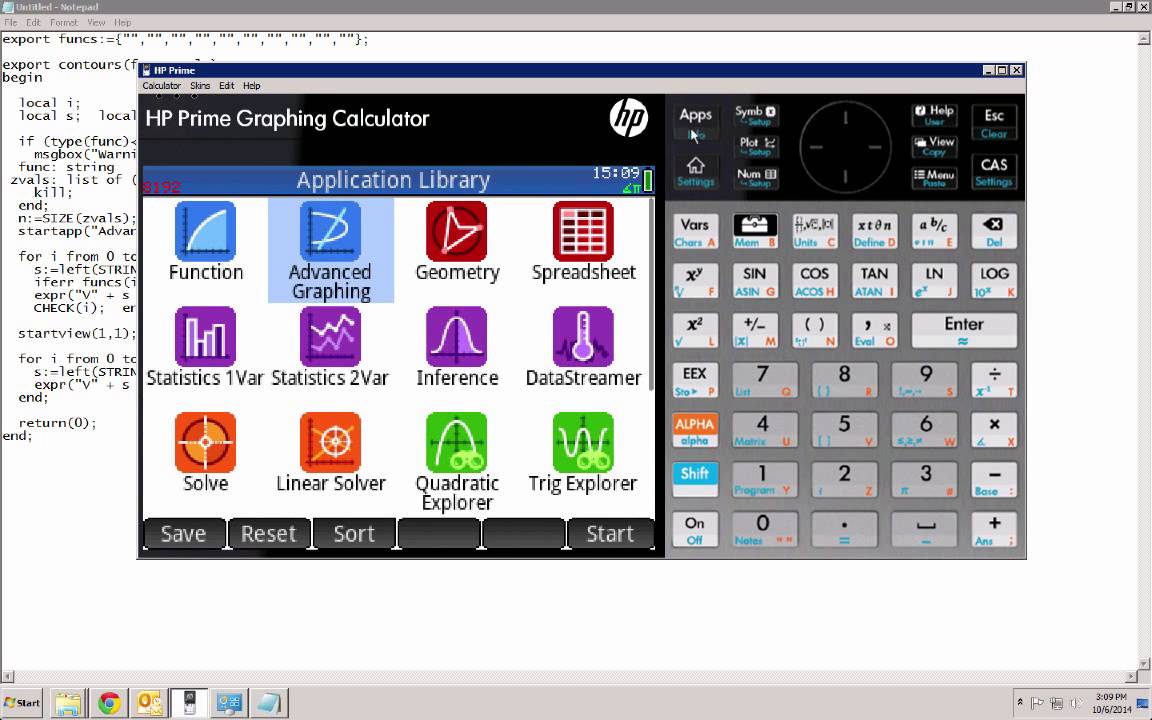The width and height of the screenshot is (1152, 720).
Task: Click the toolbox Mem key
Action: tap(755, 231)
